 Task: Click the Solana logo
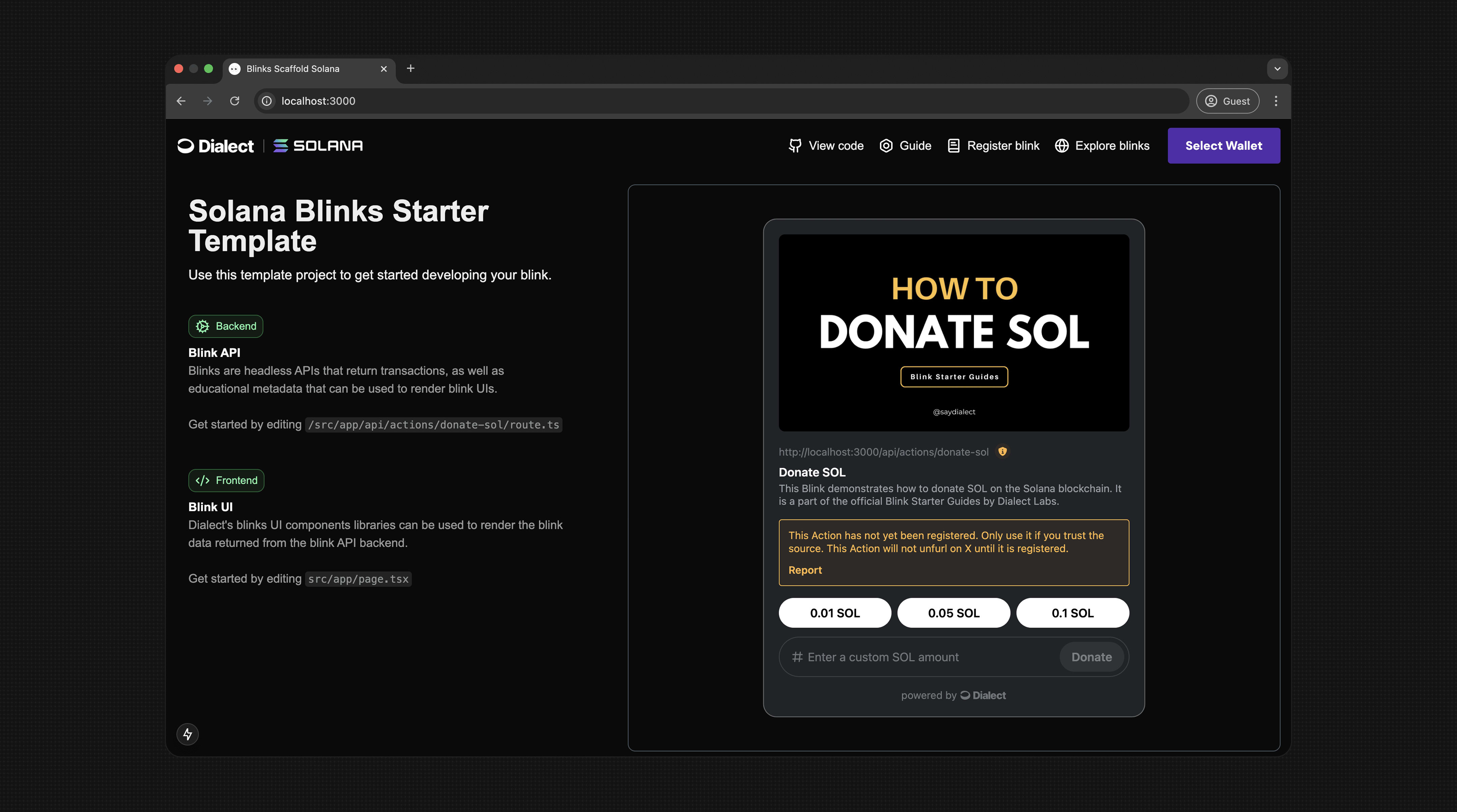coord(318,146)
